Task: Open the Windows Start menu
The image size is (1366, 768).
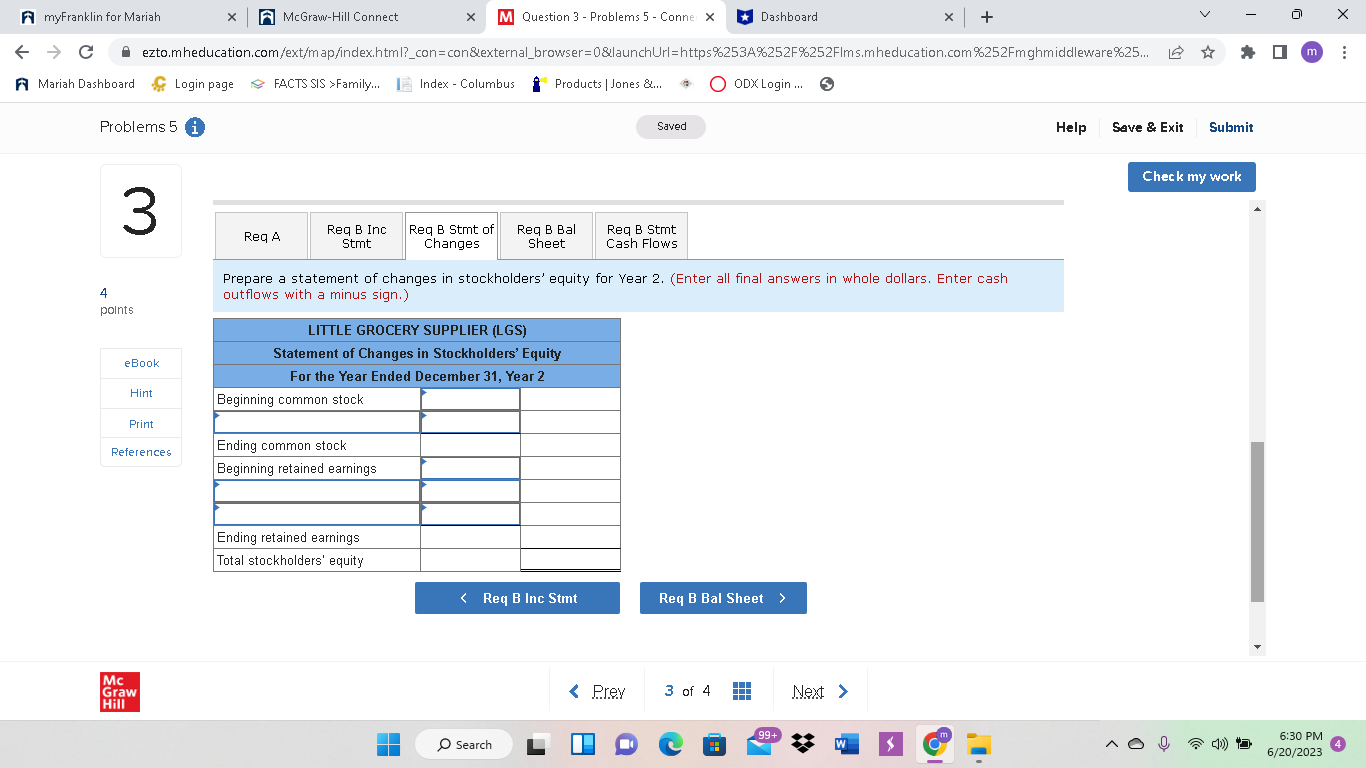Action: coord(388,744)
